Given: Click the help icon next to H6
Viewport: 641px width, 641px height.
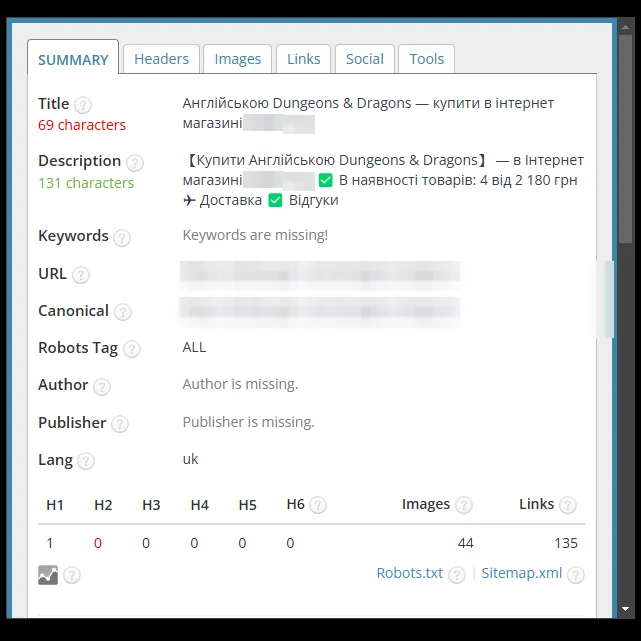Looking at the screenshot, I should point(318,505).
